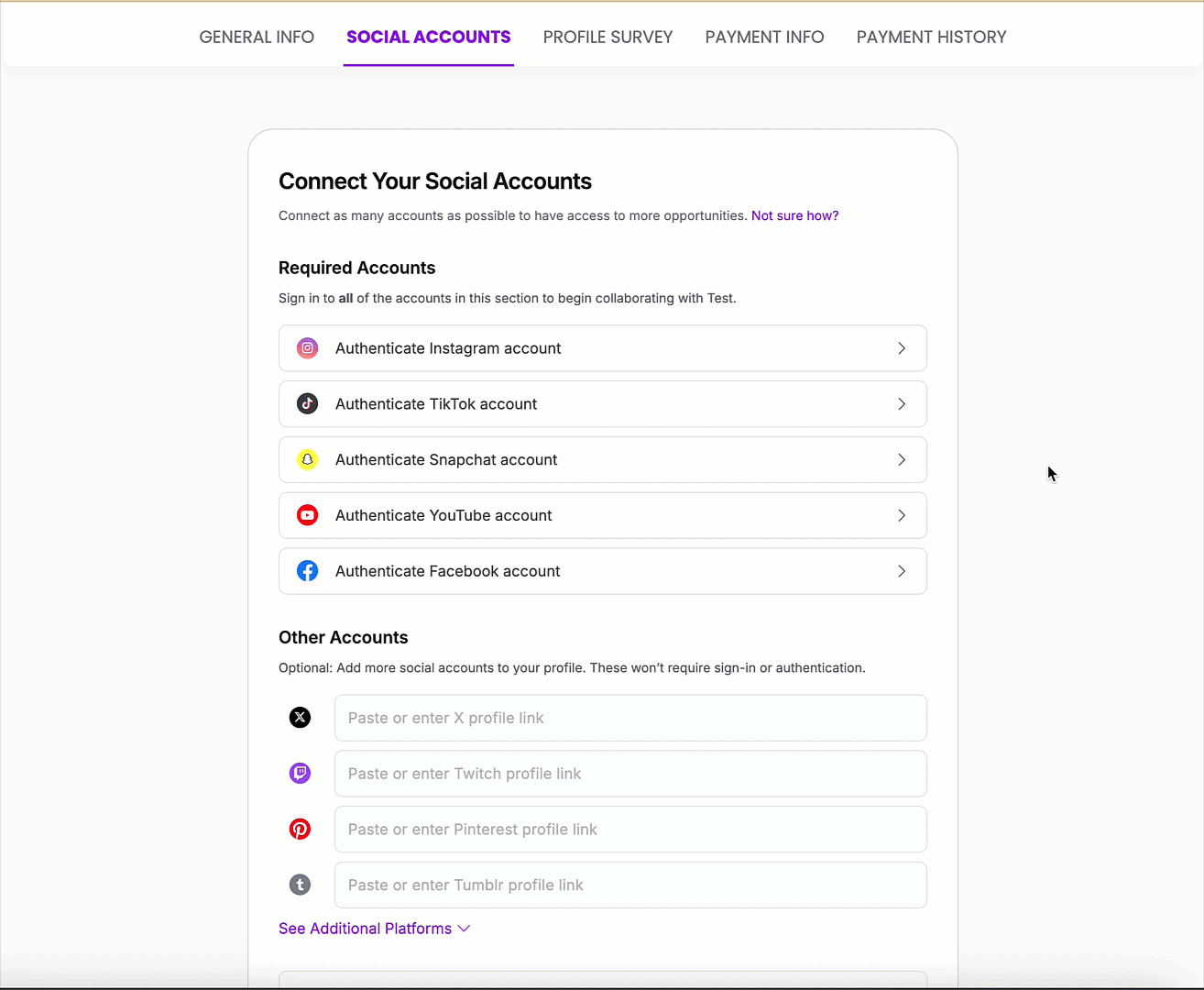
Task: Click the YouTube play icon
Action: point(307,516)
